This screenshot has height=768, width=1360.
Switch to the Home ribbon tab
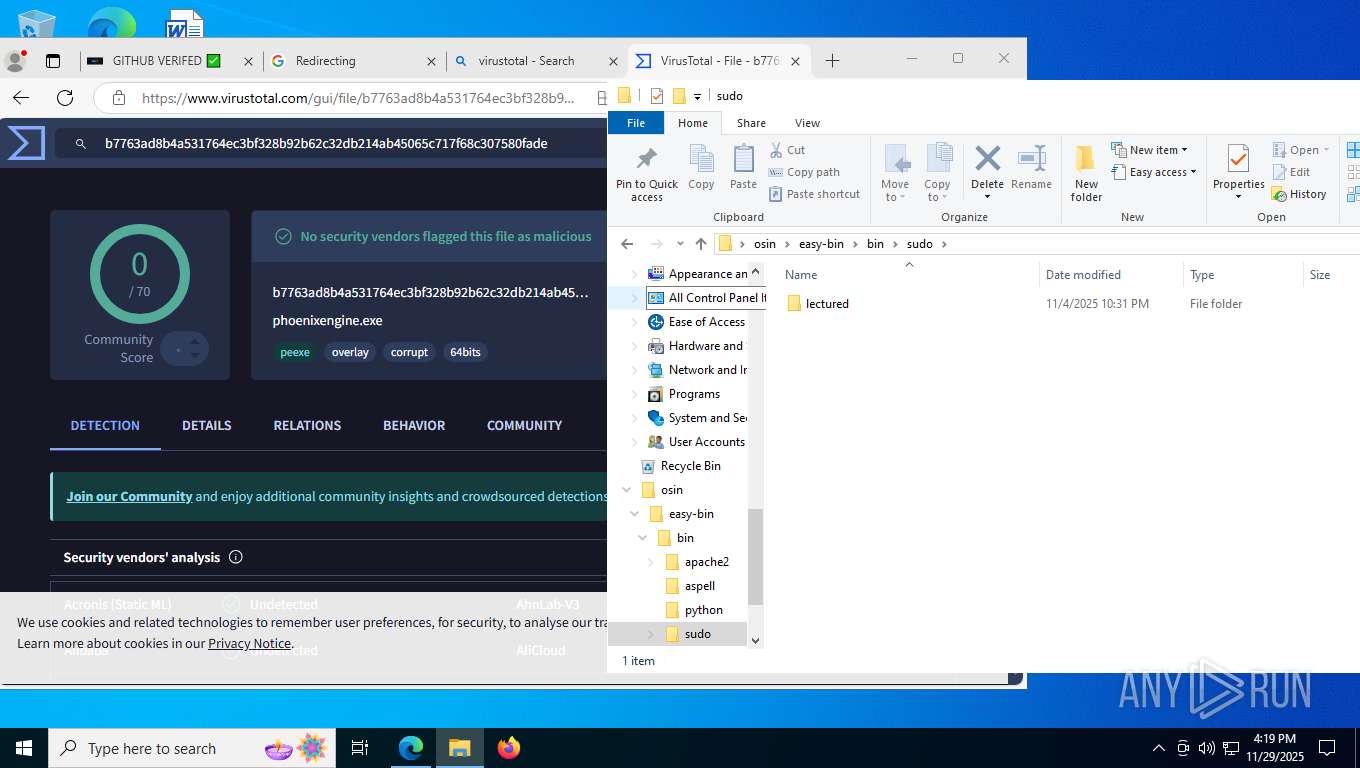693,123
